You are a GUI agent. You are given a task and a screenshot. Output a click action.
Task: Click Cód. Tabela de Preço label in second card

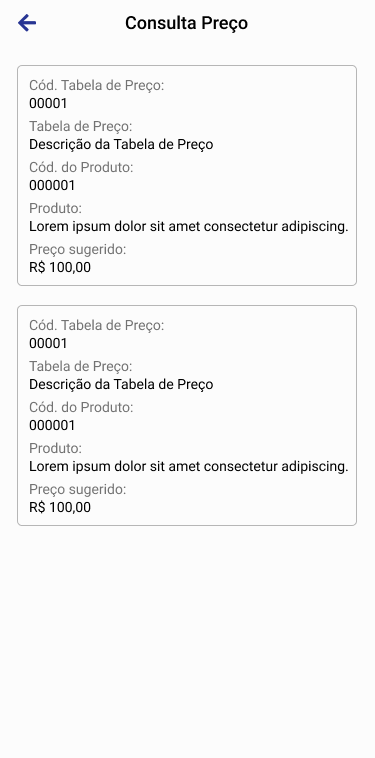pos(97,326)
